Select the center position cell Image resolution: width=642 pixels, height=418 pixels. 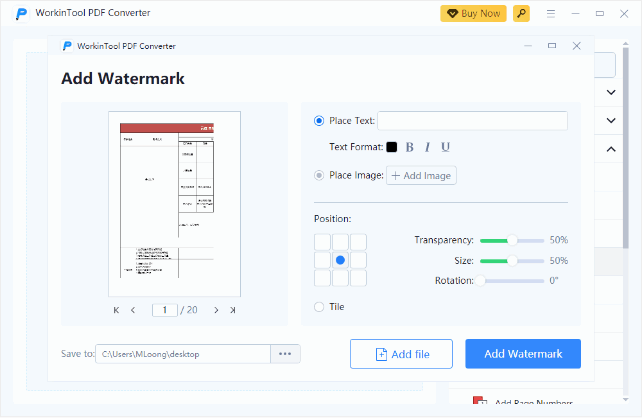click(340, 260)
